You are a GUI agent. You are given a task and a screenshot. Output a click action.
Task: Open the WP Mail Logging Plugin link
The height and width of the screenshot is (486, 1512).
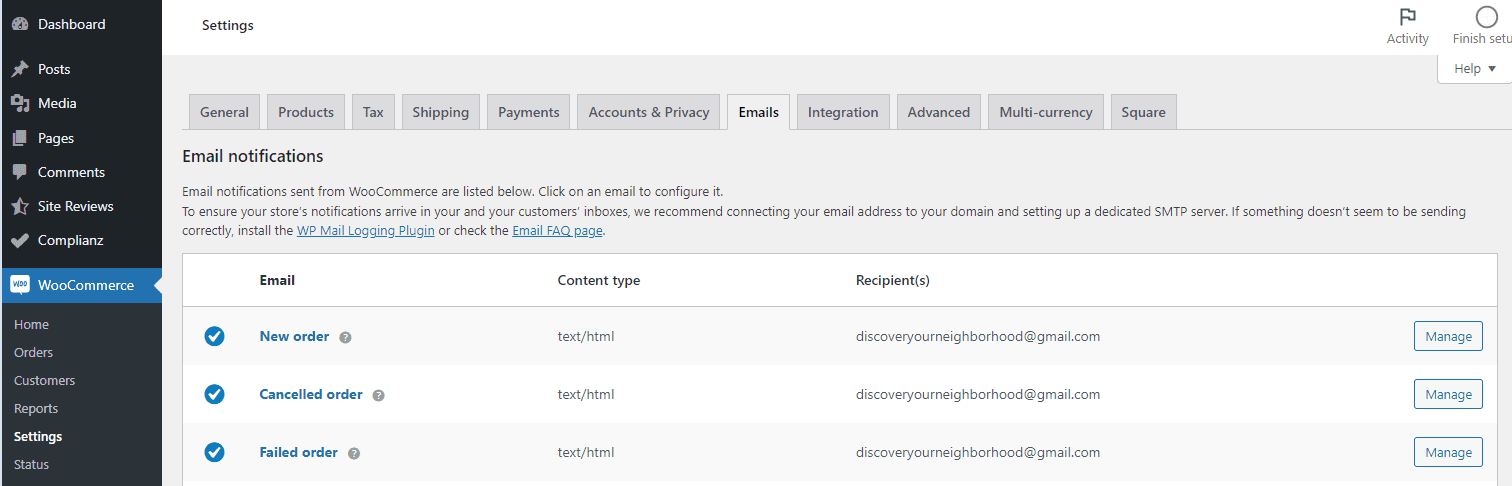[x=365, y=230]
